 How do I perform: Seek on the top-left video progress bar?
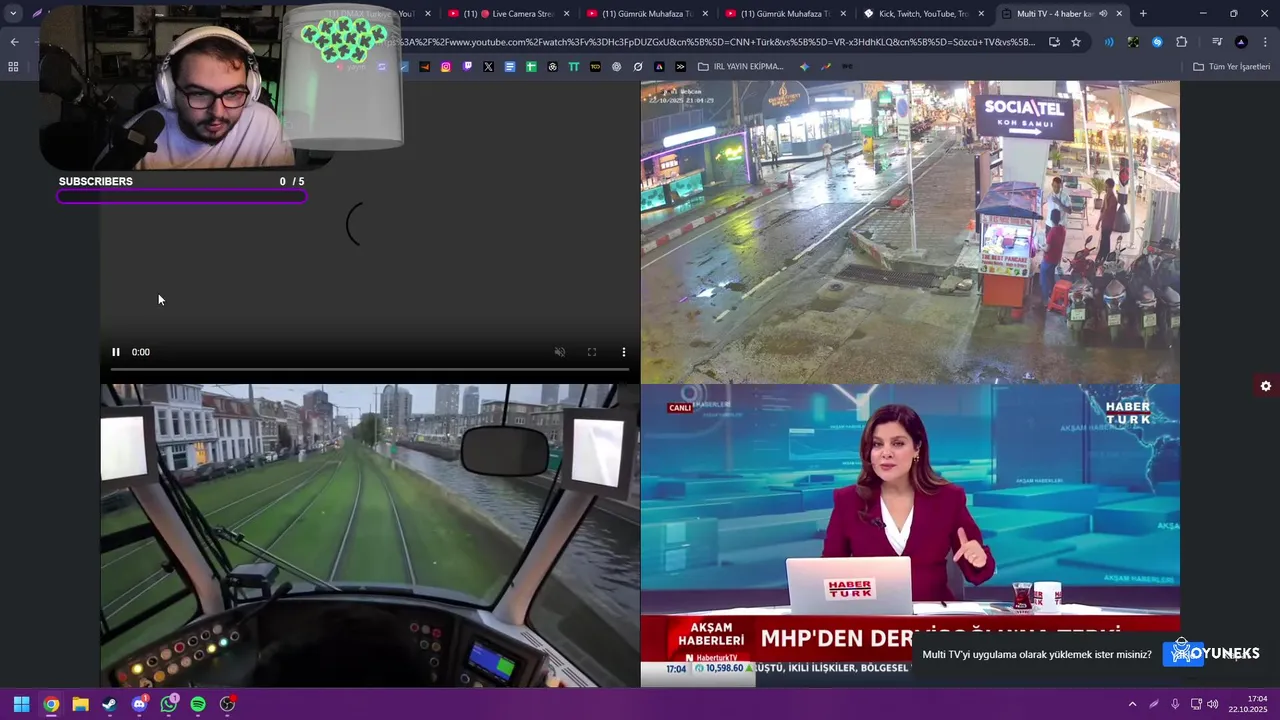pyautogui.click(x=370, y=369)
